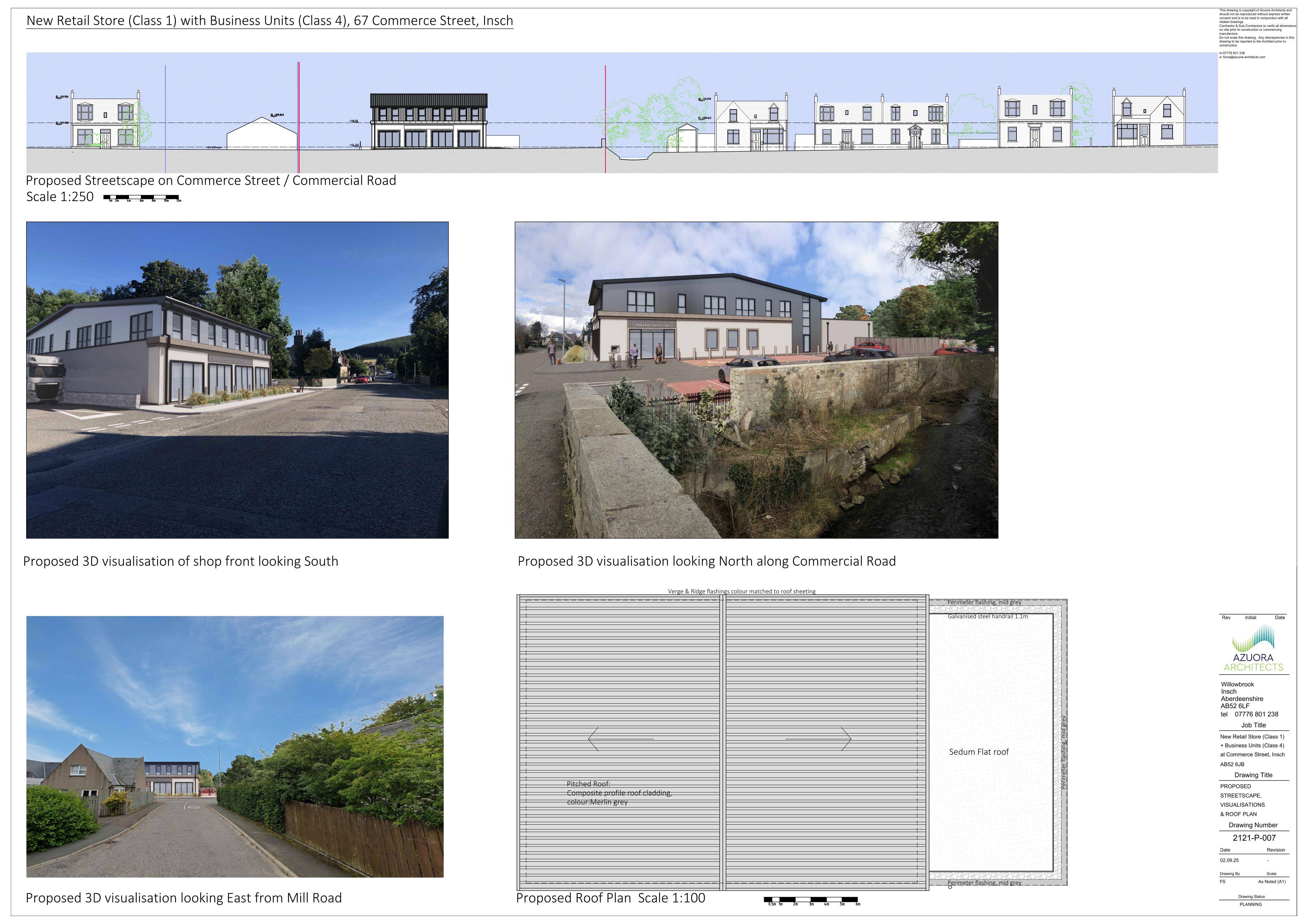This screenshot has height=924, width=1308.
Task: Click the main sheet title about New Retail Store
Action: coord(270,20)
